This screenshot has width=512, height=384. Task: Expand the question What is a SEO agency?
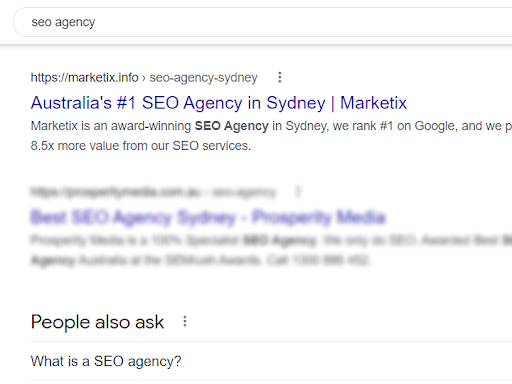pos(271,361)
